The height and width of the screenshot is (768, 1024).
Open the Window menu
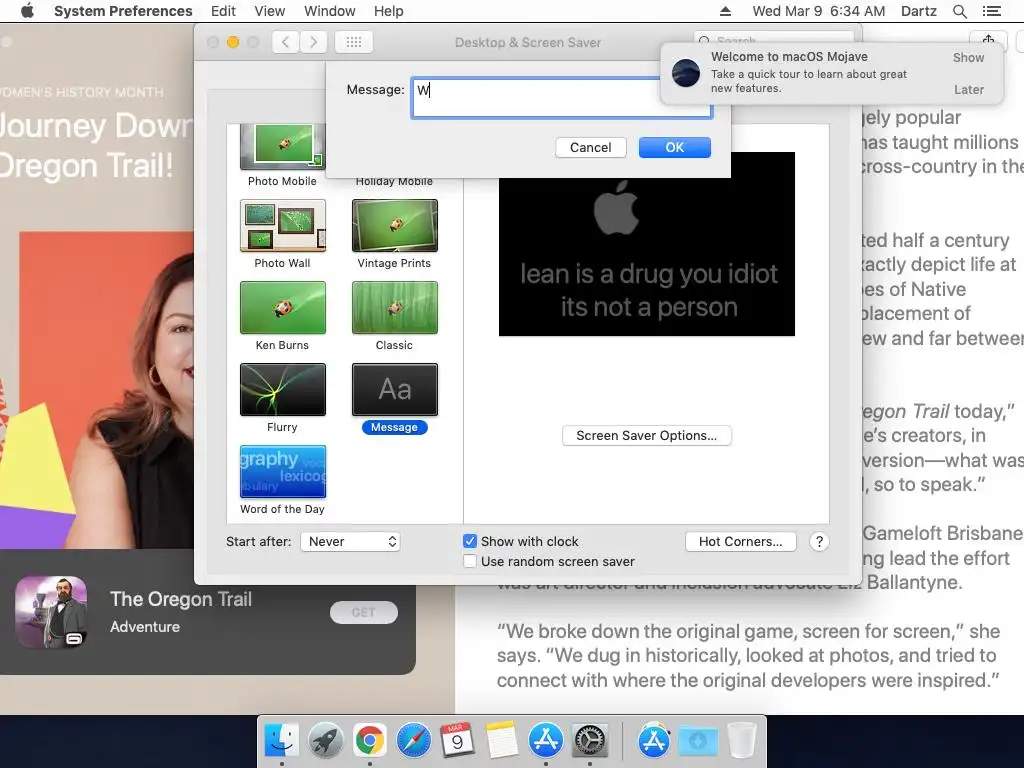point(330,11)
